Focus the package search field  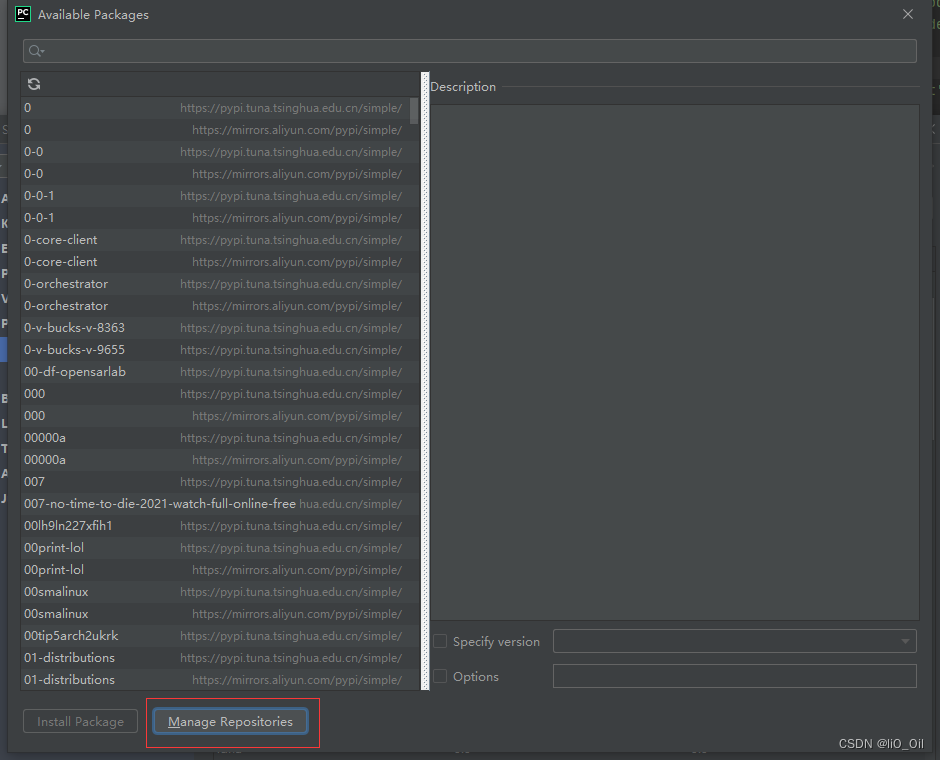pyautogui.click(x=469, y=51)
